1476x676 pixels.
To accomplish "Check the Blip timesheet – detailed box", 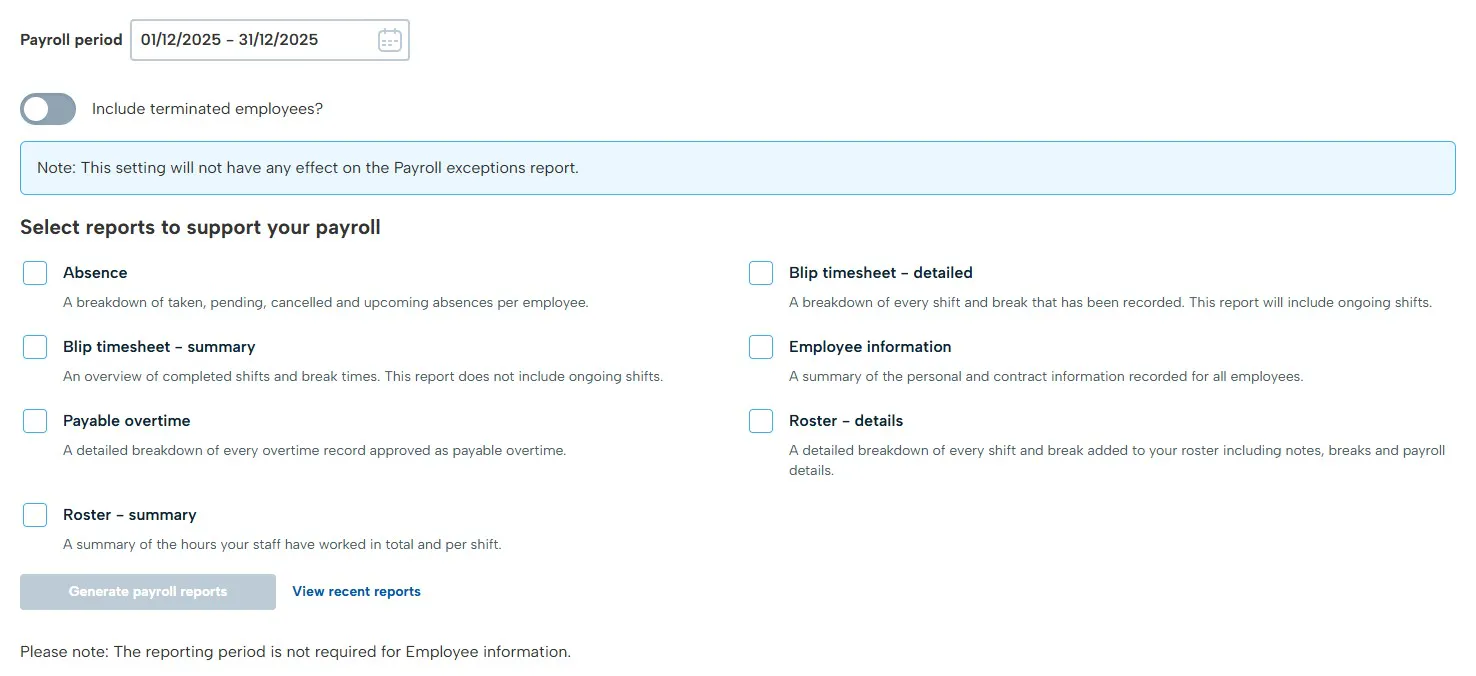I will click(x=761, y=273).
